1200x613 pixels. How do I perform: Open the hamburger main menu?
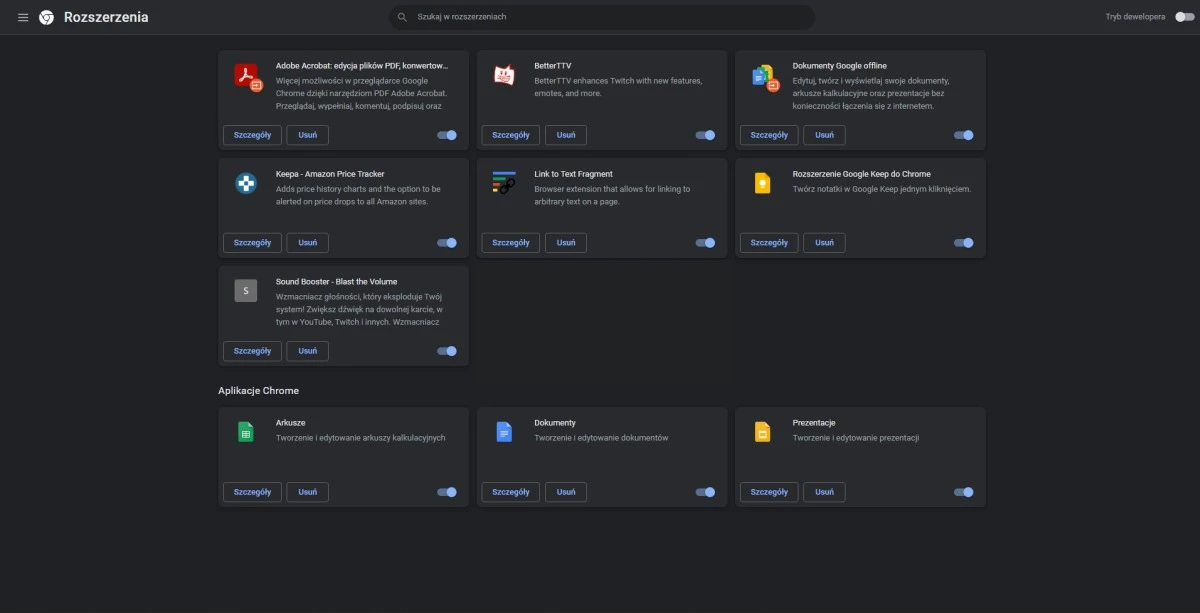(x=23, y=17)
